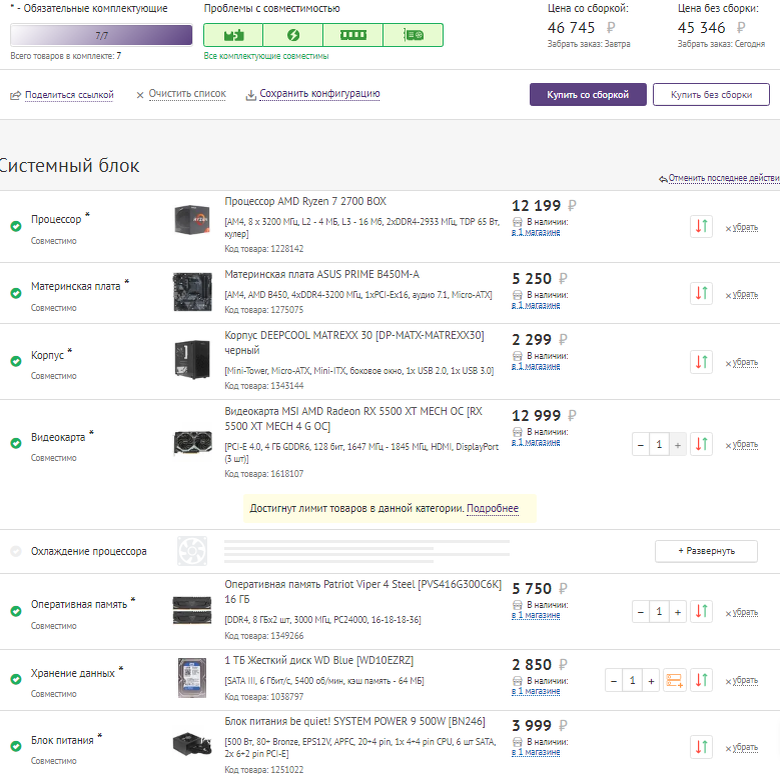Open ASUS PRIME B450M-A thumbnail
This screenshot has width=780, height=774.
pyautogui.click(x=192, y=292)
